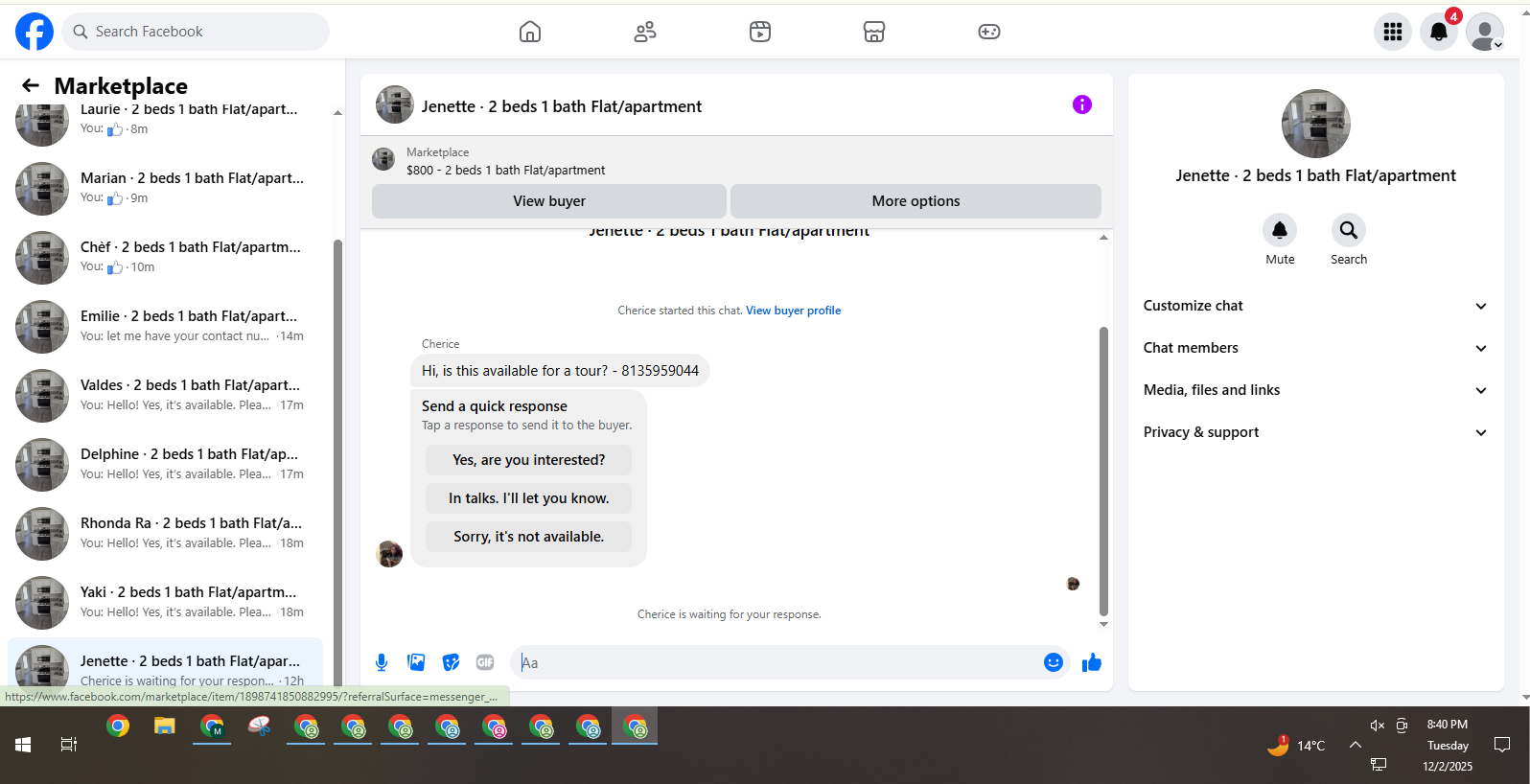Image resolution: width=1530 pixels, height=784 pixels.
Task: Open the Gaming controller icon in top navigation
Action: (x=989, y=32)
